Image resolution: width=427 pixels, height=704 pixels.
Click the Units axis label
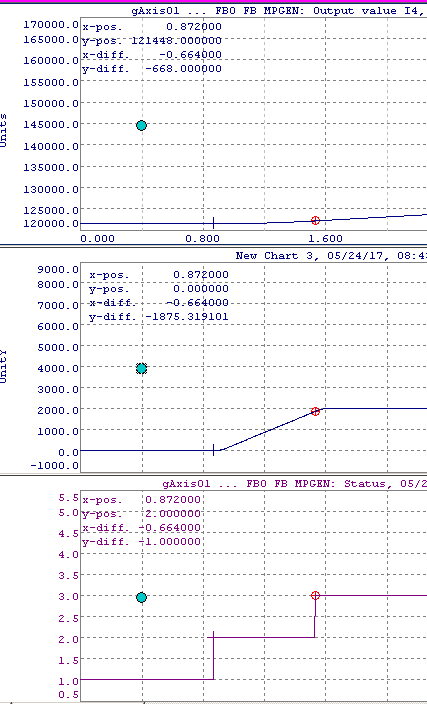[4, 131]
